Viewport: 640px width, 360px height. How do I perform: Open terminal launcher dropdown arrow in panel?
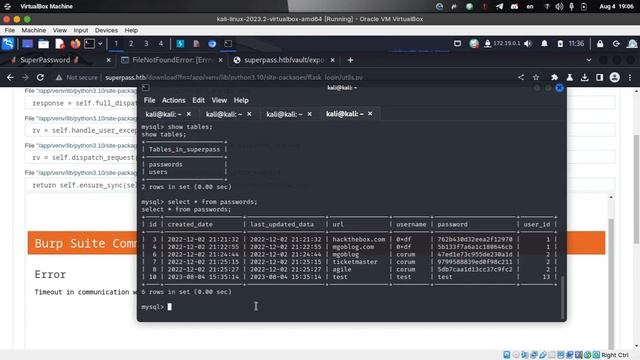click(100, 44)
